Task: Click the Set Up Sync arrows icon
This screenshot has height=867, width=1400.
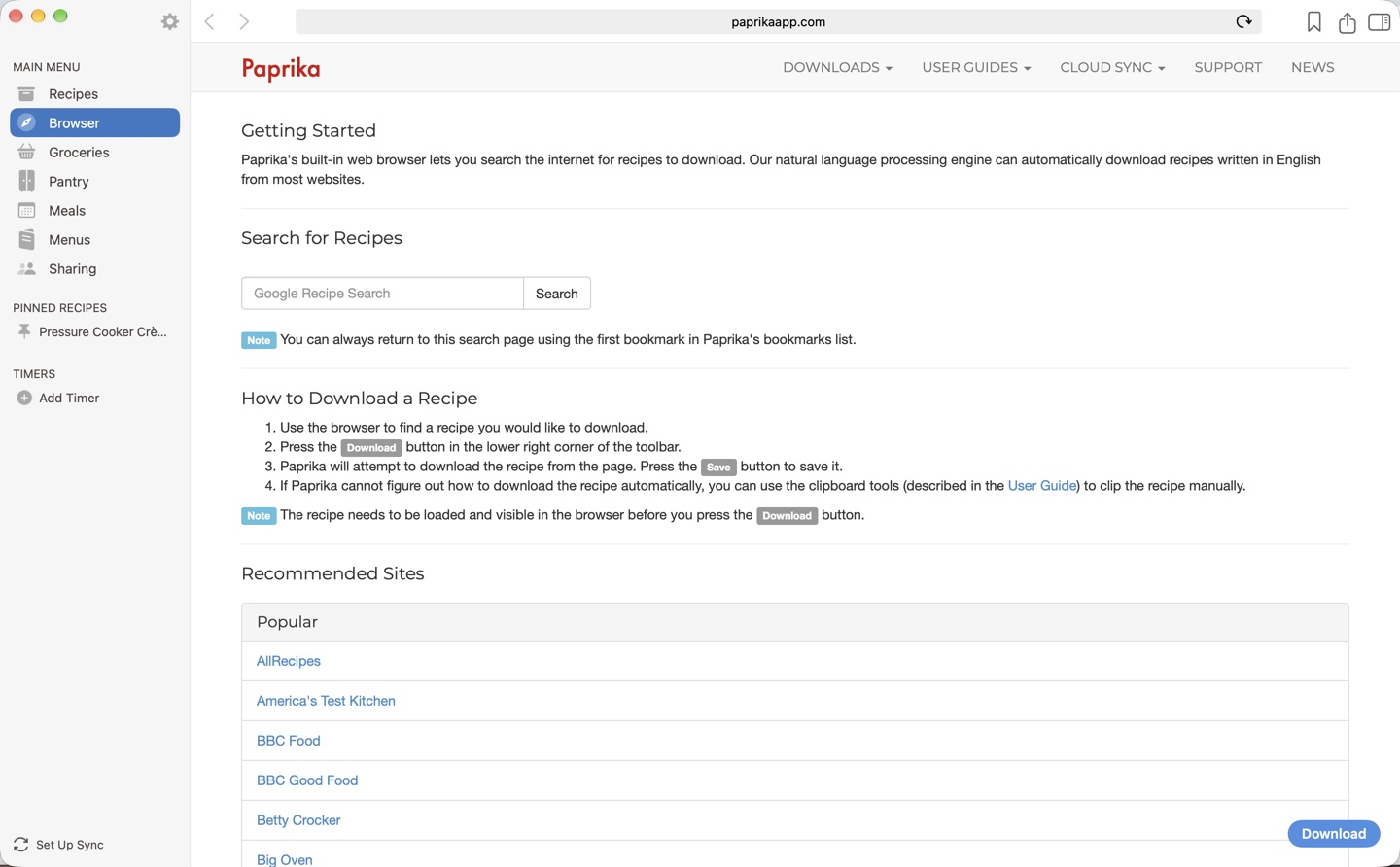Action: pos(20,845)
